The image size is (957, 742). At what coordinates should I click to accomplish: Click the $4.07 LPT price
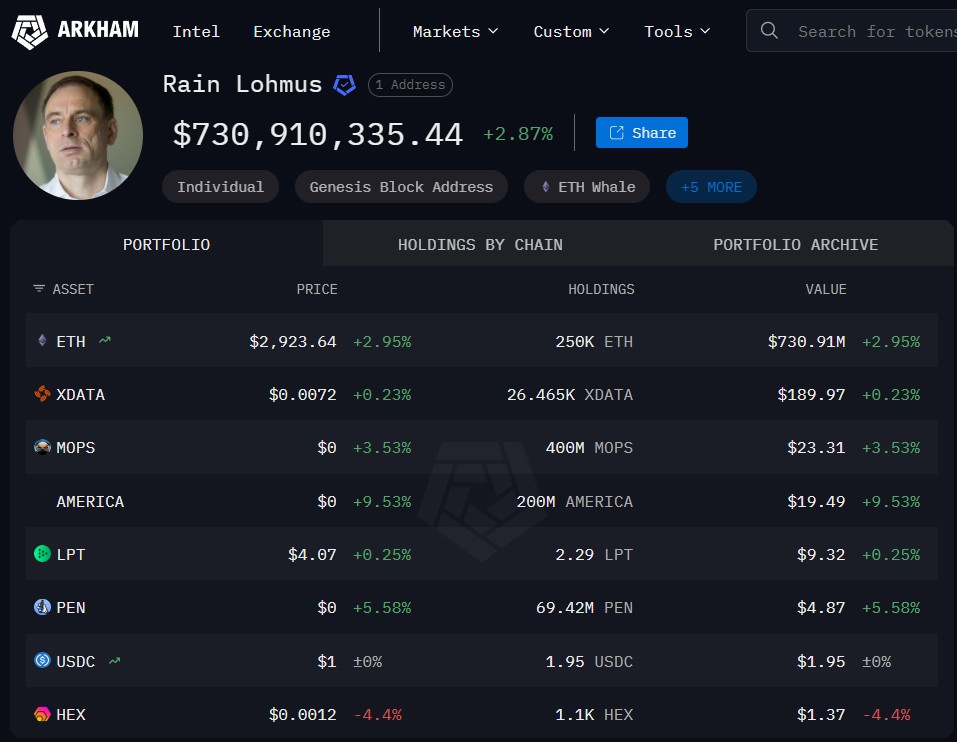point(312,554)
